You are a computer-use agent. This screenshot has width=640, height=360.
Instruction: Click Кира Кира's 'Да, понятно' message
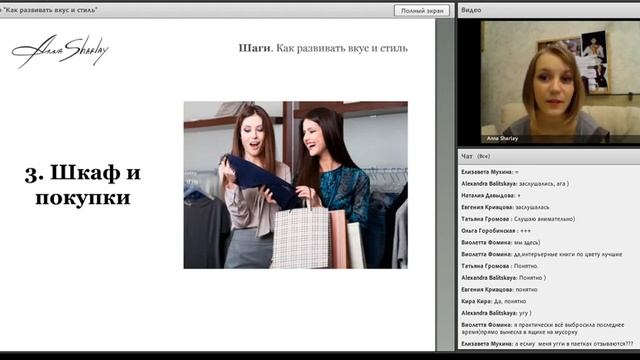[493, 302]
